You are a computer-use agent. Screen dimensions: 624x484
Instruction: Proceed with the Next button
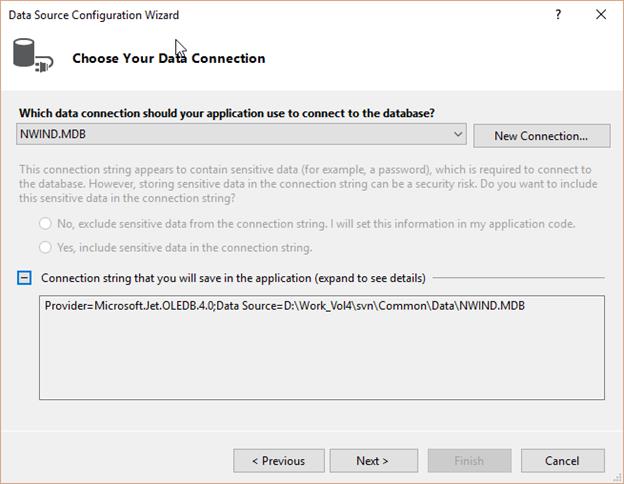373,461
